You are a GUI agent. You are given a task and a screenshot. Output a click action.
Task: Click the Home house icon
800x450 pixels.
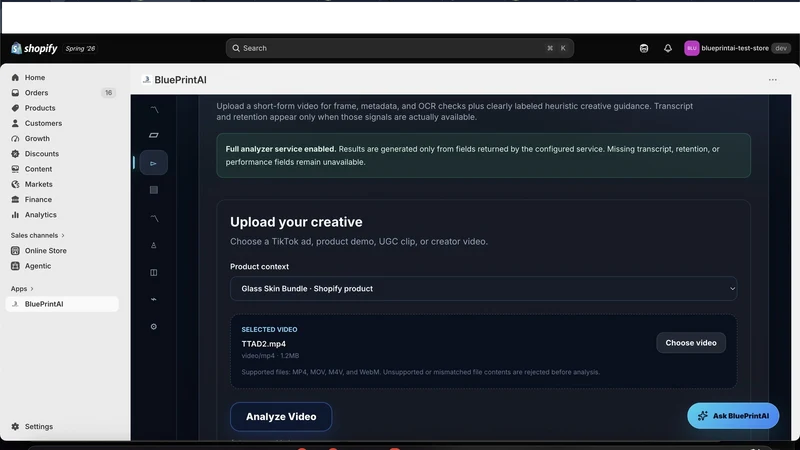click(x=15, y=78)
